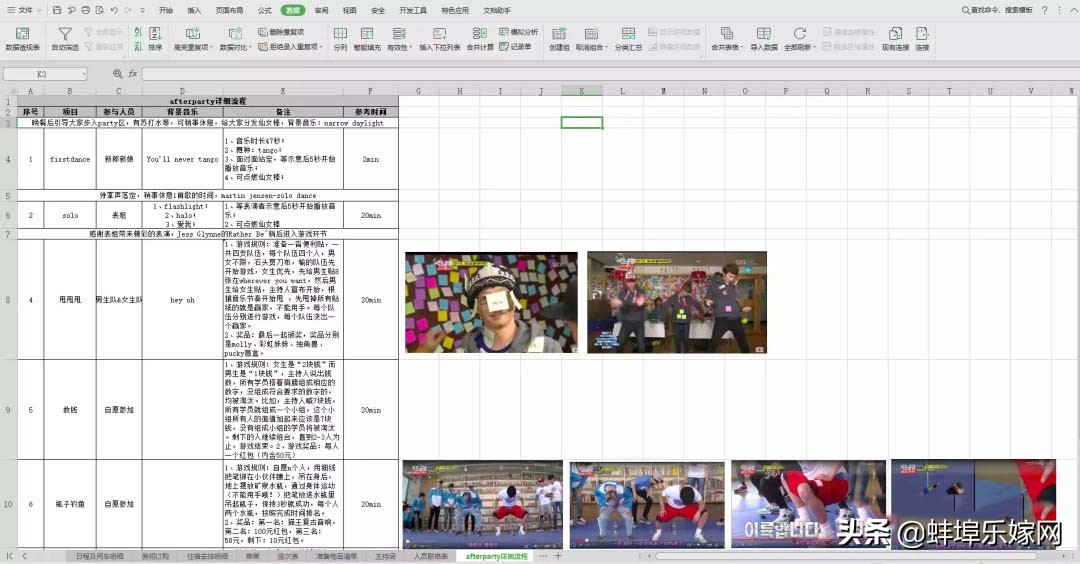Image resolution: width=1080 pixels, height=564 pixels.
Task: Click the 连接 connections icon
Action: [x=922, y=39]
